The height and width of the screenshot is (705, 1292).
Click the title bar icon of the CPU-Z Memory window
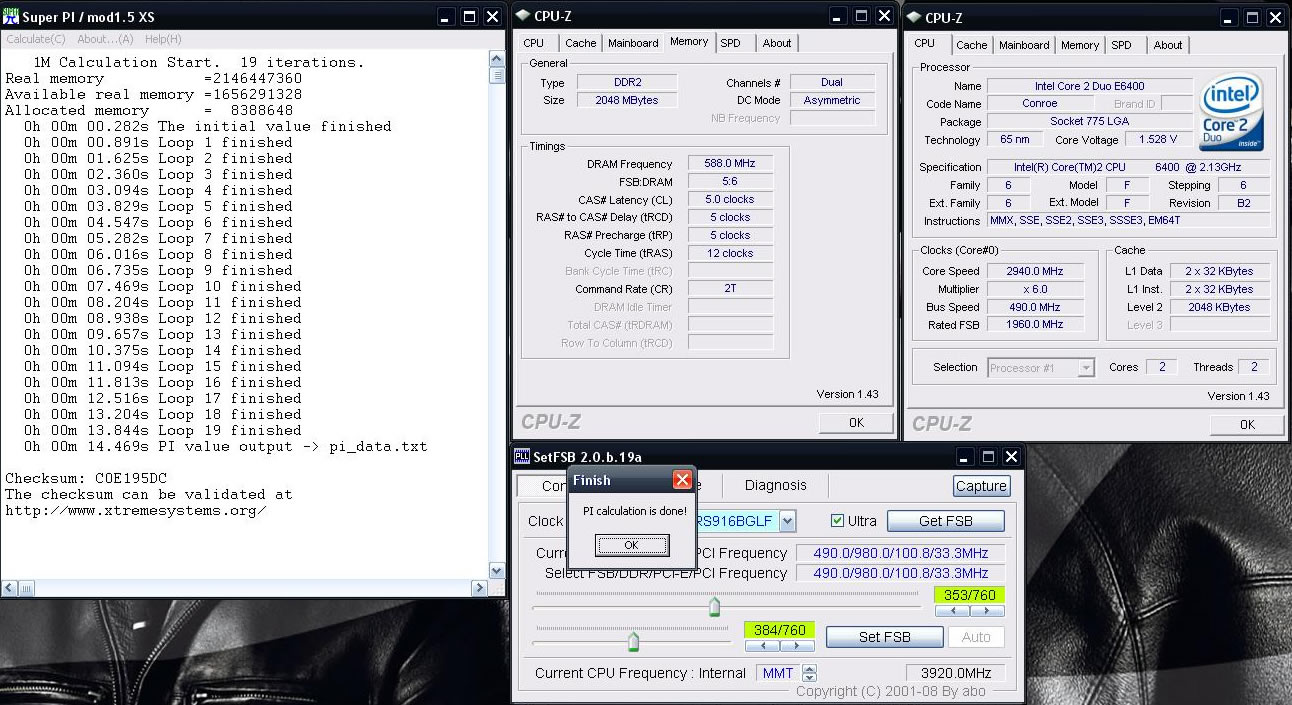pyautogui.click(x=522, y=17)
